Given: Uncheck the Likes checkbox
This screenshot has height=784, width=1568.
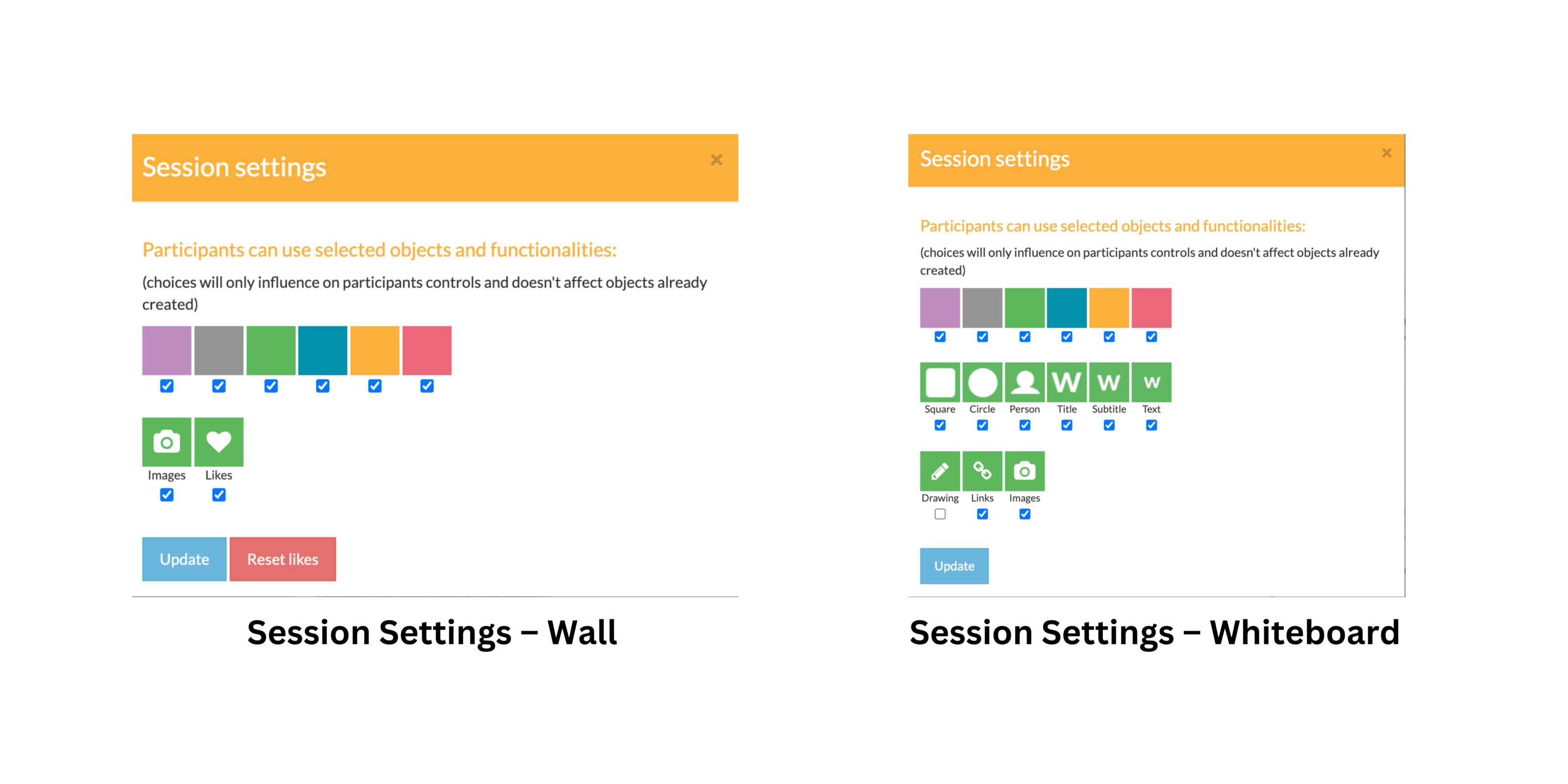Looking at the screenshot, I should point(219,495).
